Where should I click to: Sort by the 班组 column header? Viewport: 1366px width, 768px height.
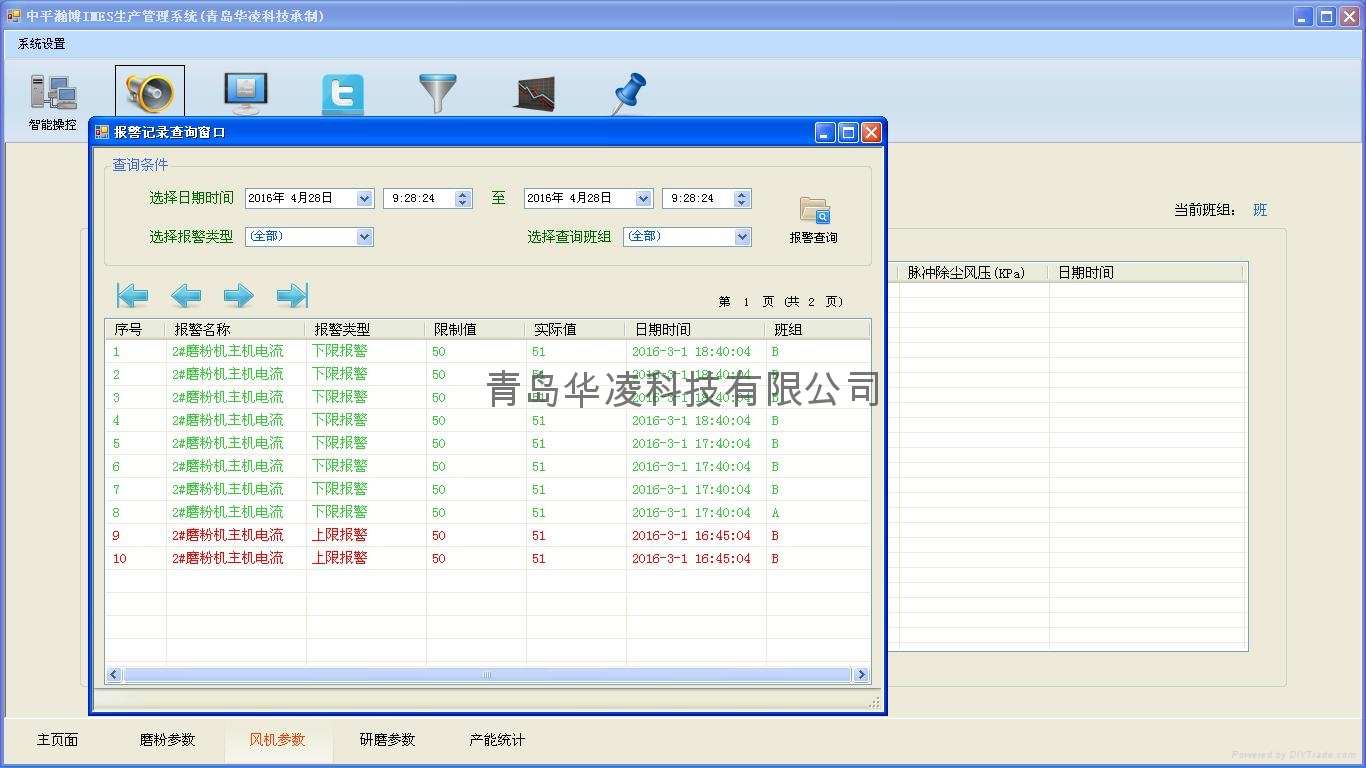pyautogui.click(x=817, y=329)
